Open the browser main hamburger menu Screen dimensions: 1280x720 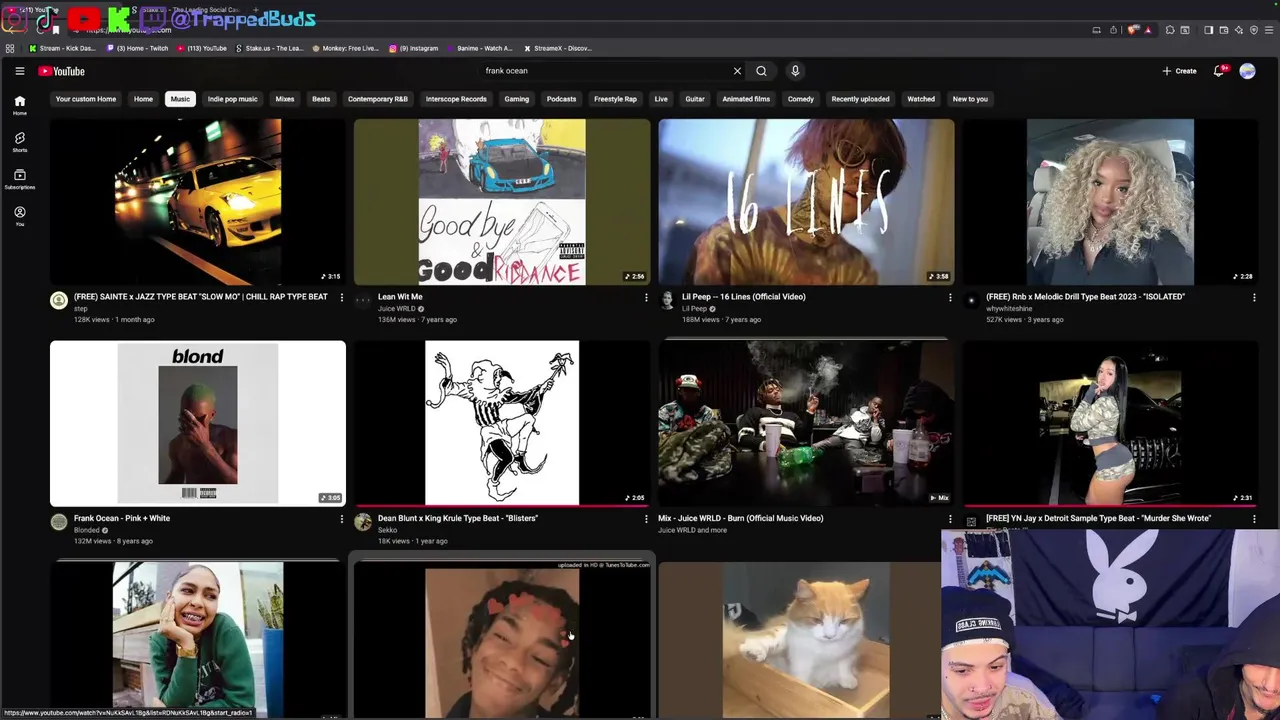pos(1268,30)
